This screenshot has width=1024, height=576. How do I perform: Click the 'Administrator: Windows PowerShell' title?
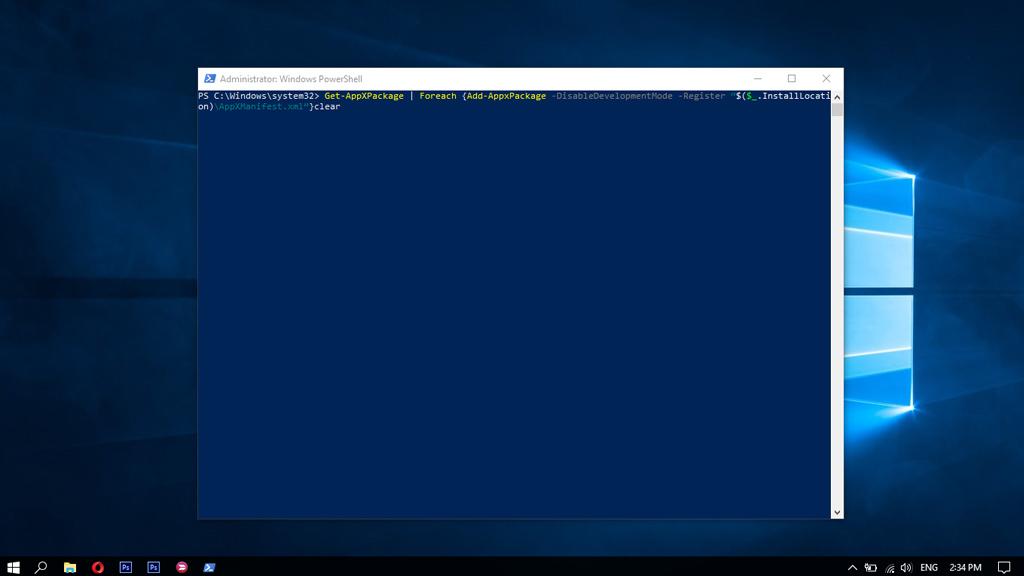(x=291, y=78)
